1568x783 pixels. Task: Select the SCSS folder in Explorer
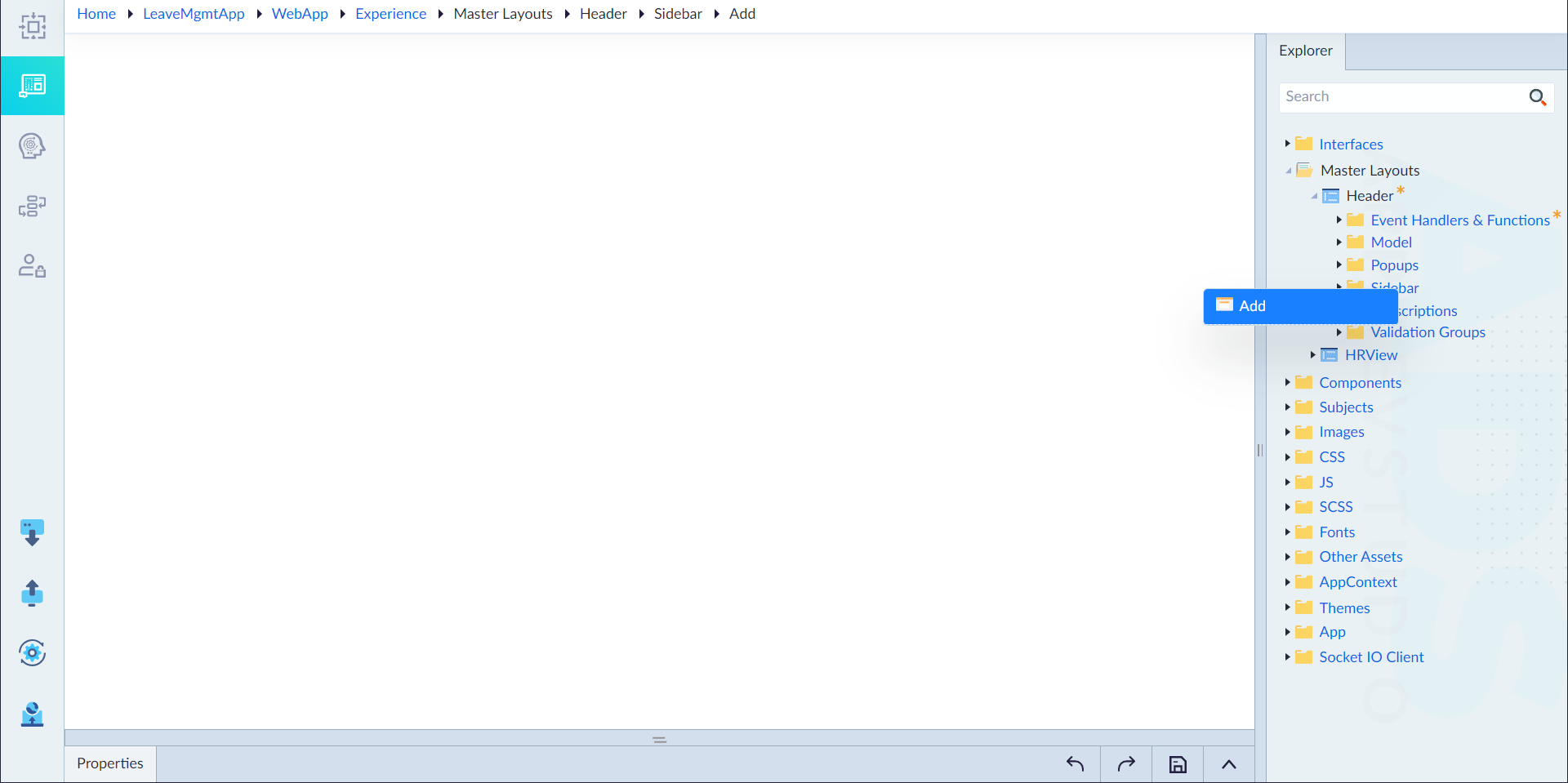pos(1336,507)
